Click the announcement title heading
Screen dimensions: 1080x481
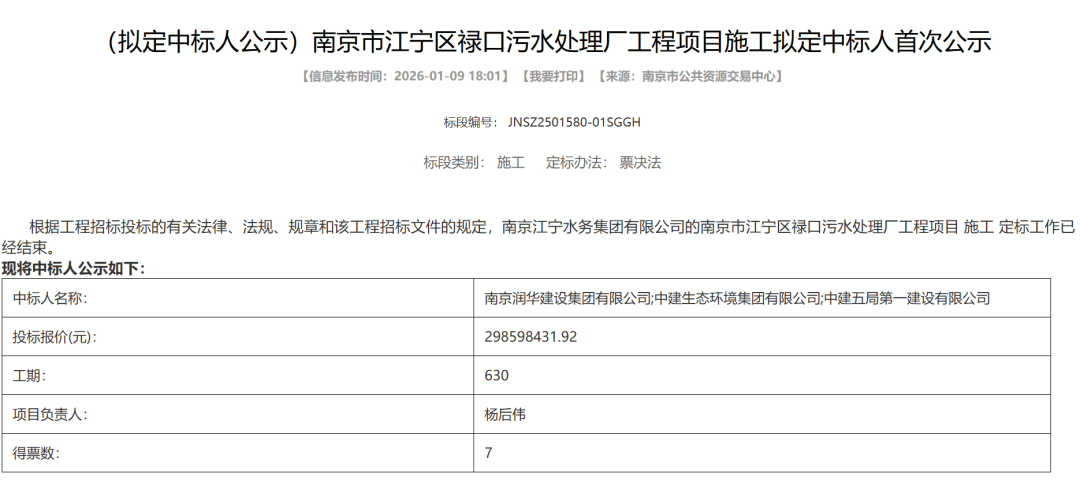point(540,42)
